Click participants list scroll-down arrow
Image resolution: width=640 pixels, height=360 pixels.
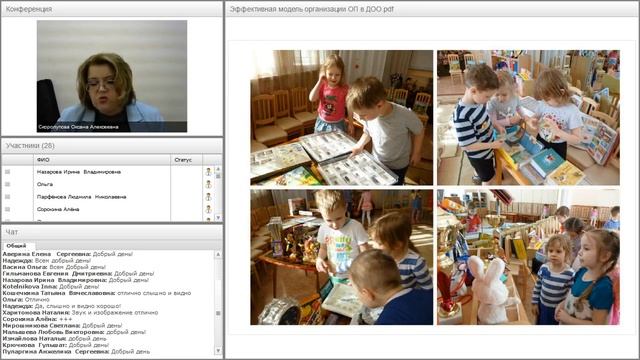[x=218, y=218]
